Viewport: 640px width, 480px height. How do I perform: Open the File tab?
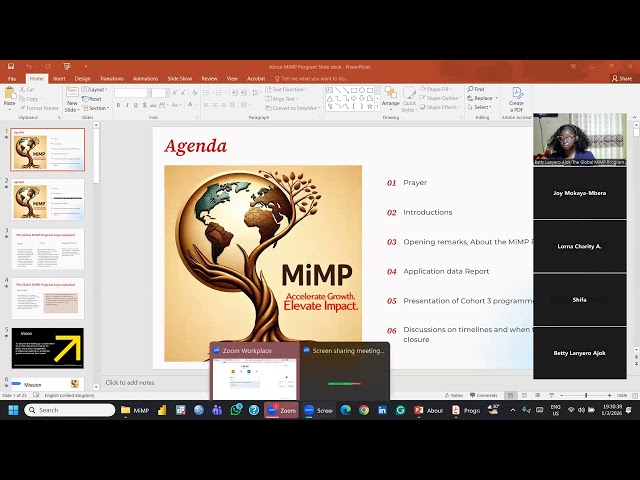click(12, 79)
